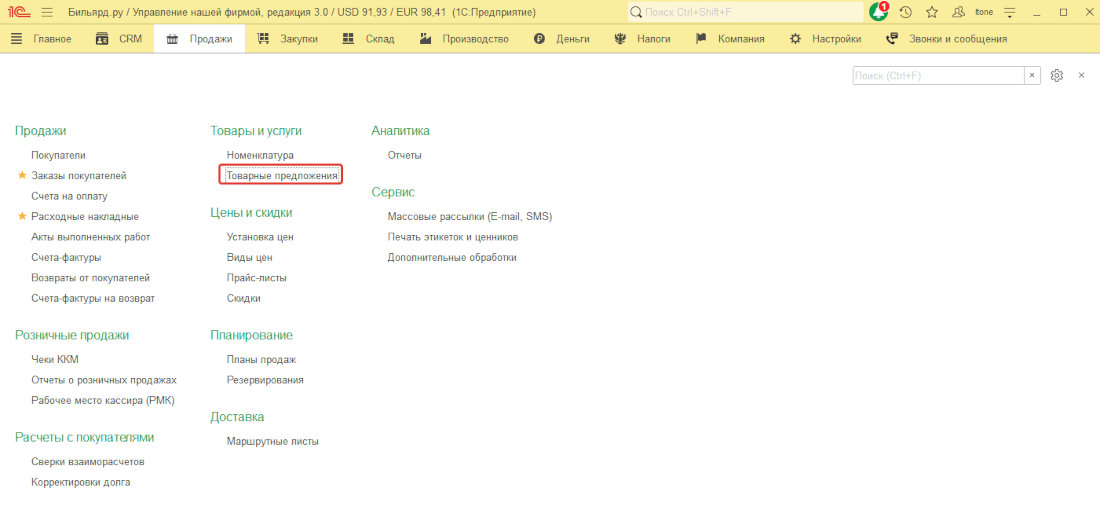This screenshot has height=521, width=1100.
Task: Close the sales menu panel with the x
Action: (1081, 75)
